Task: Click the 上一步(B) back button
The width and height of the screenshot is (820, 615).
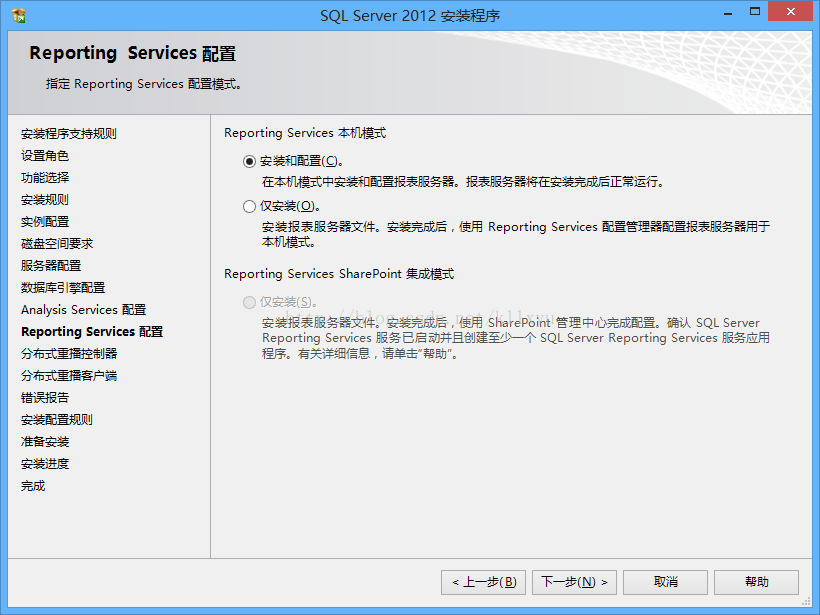Action: click(x=483, y=582)
